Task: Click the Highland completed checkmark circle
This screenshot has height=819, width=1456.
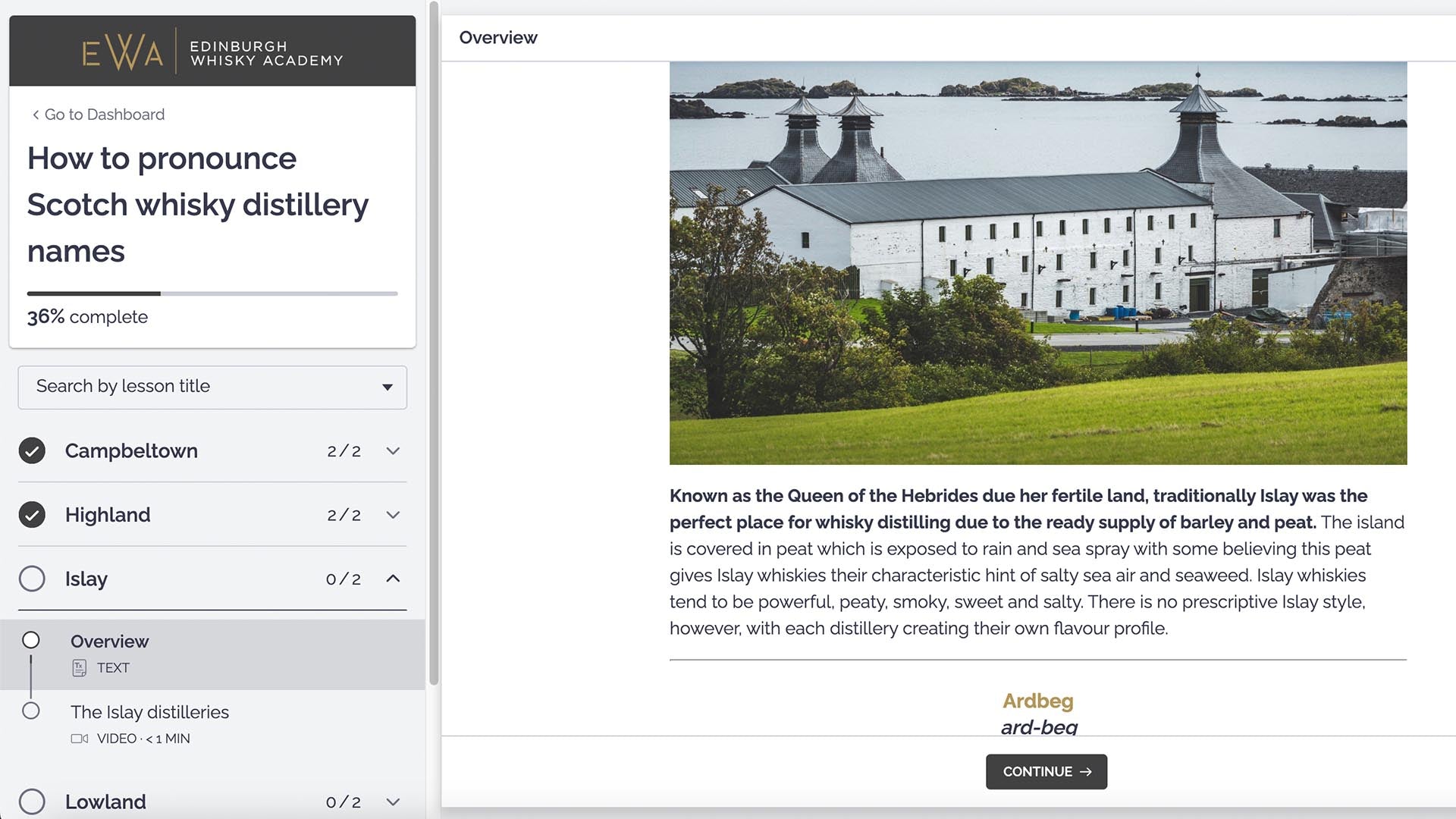Action: pyautogui.click(x=32, y=515)
